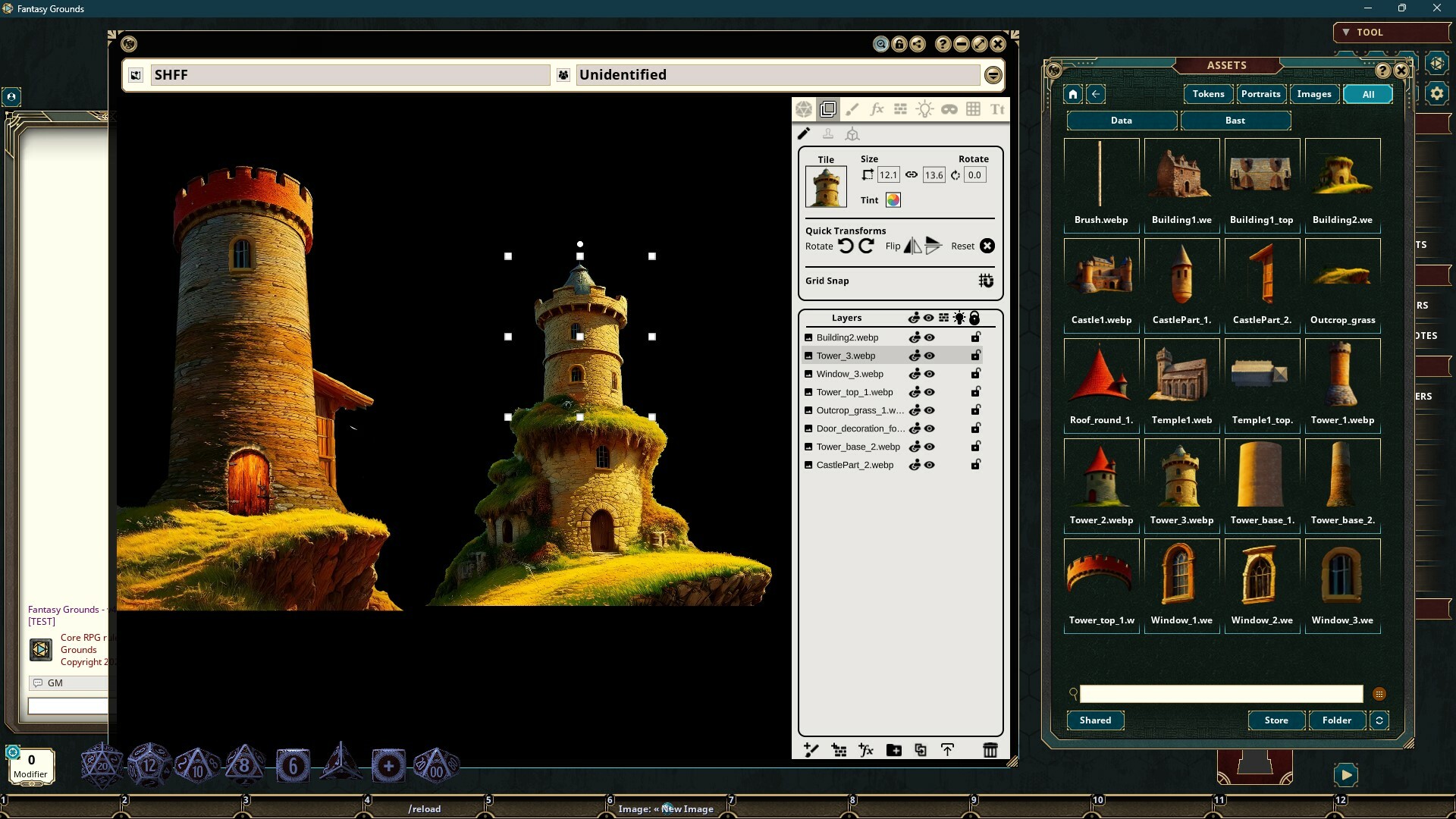Click the delete layer trash icon
The width and height of the screenshot is (1456, 819).
(x=990, y=750)
